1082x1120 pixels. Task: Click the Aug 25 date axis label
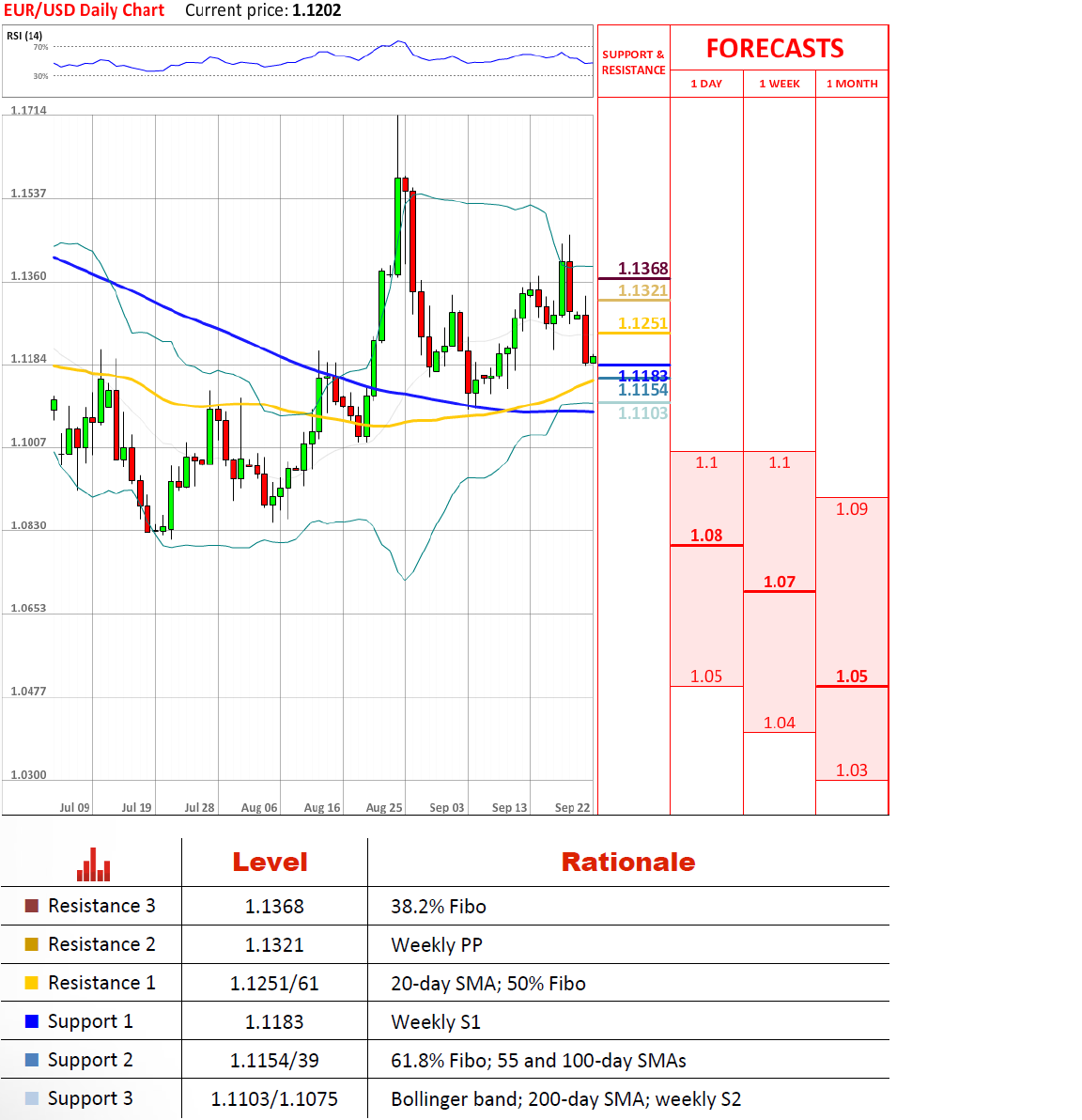point(384,807)
